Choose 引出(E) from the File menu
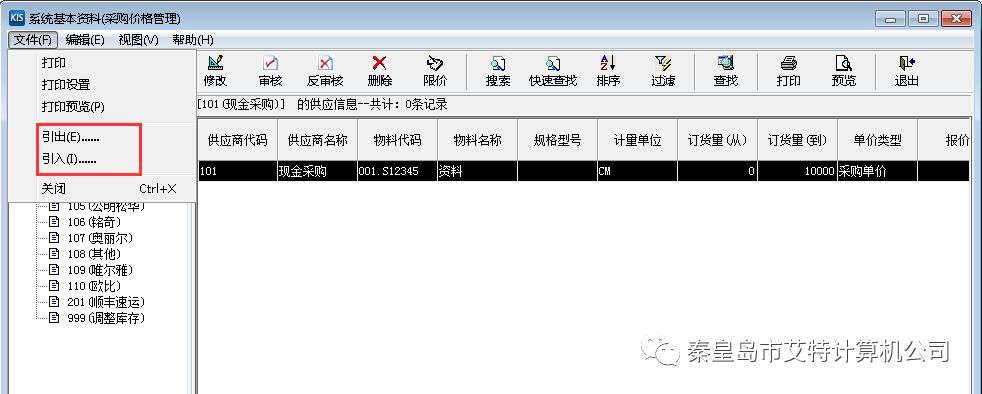Image resolution: width=982 pixels, height=394 pixels. tap(71, 138)
